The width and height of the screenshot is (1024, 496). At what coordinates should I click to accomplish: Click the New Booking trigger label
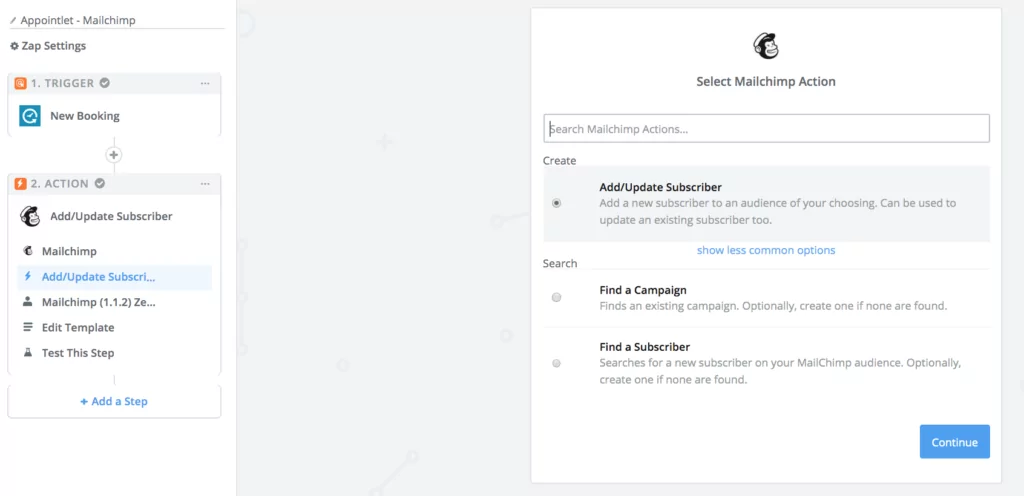point(85,116)
